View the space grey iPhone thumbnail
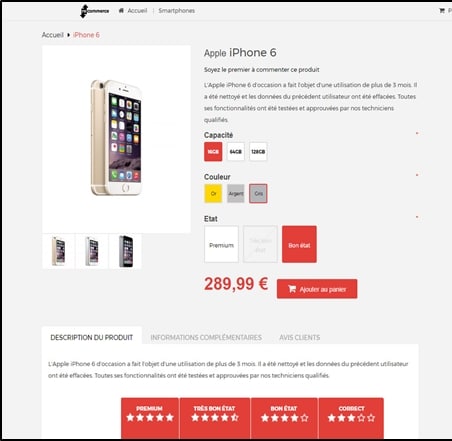 (126, 251)
